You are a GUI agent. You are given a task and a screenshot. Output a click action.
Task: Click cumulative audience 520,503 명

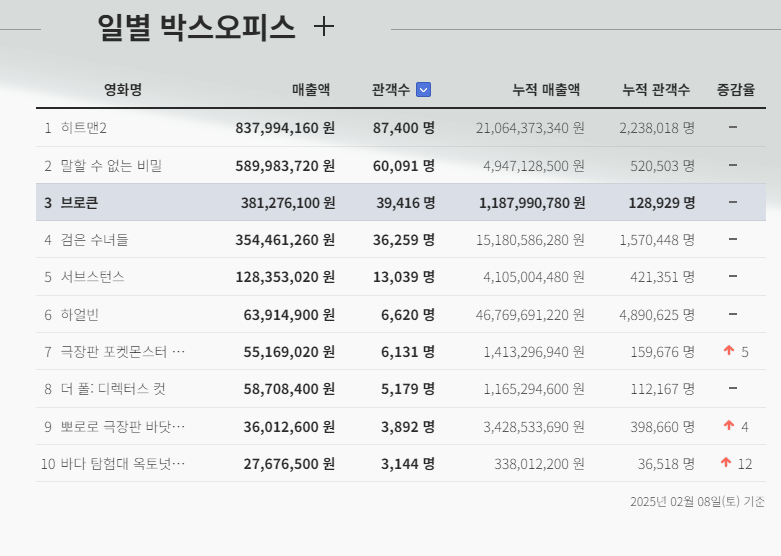tap(662, 165)
